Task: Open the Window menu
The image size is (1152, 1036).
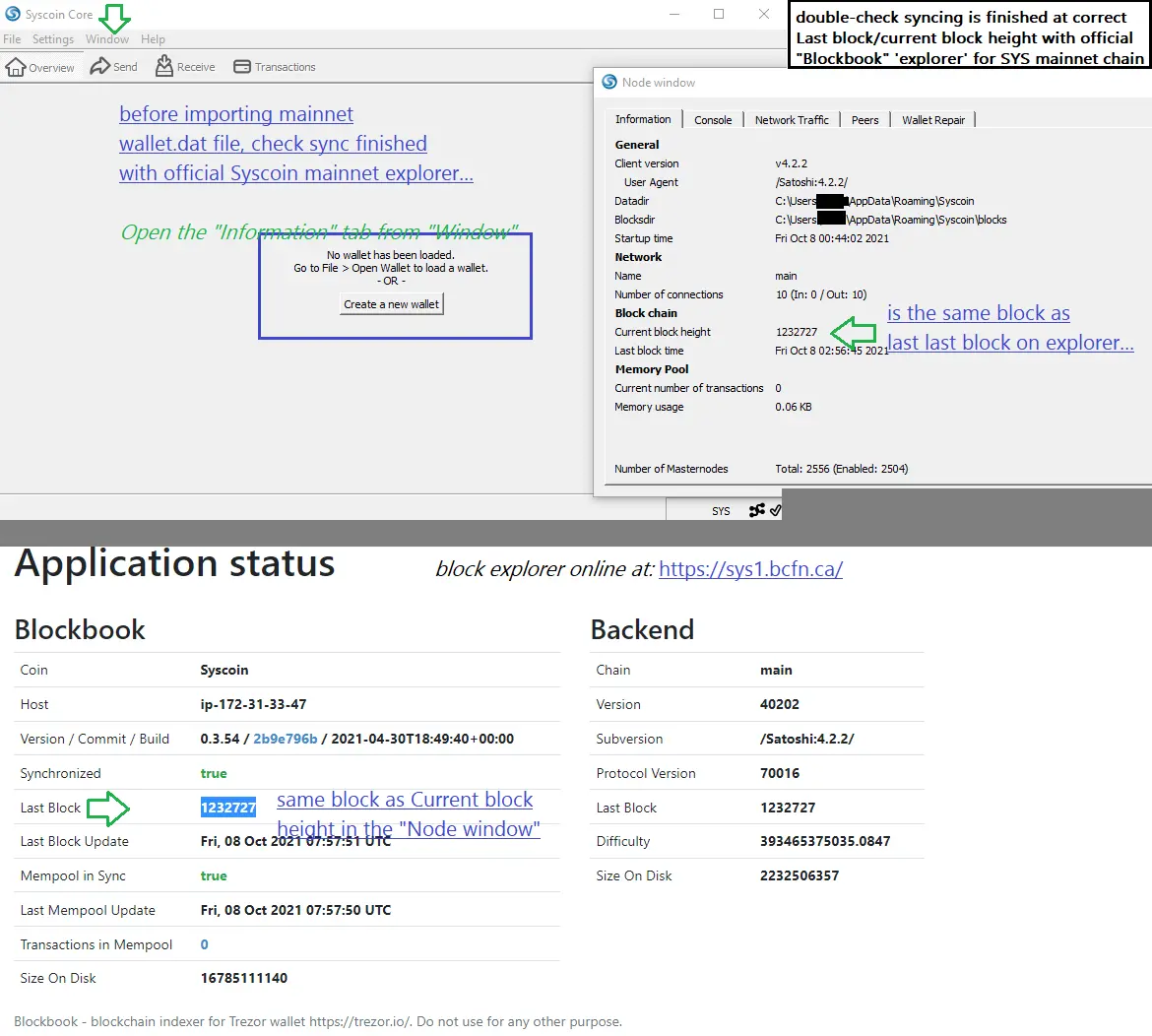Action: (107, 39)
